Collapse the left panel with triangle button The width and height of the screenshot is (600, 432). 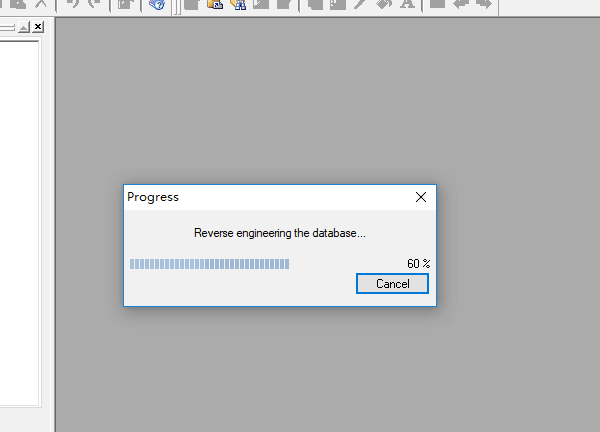coord(24,27)
